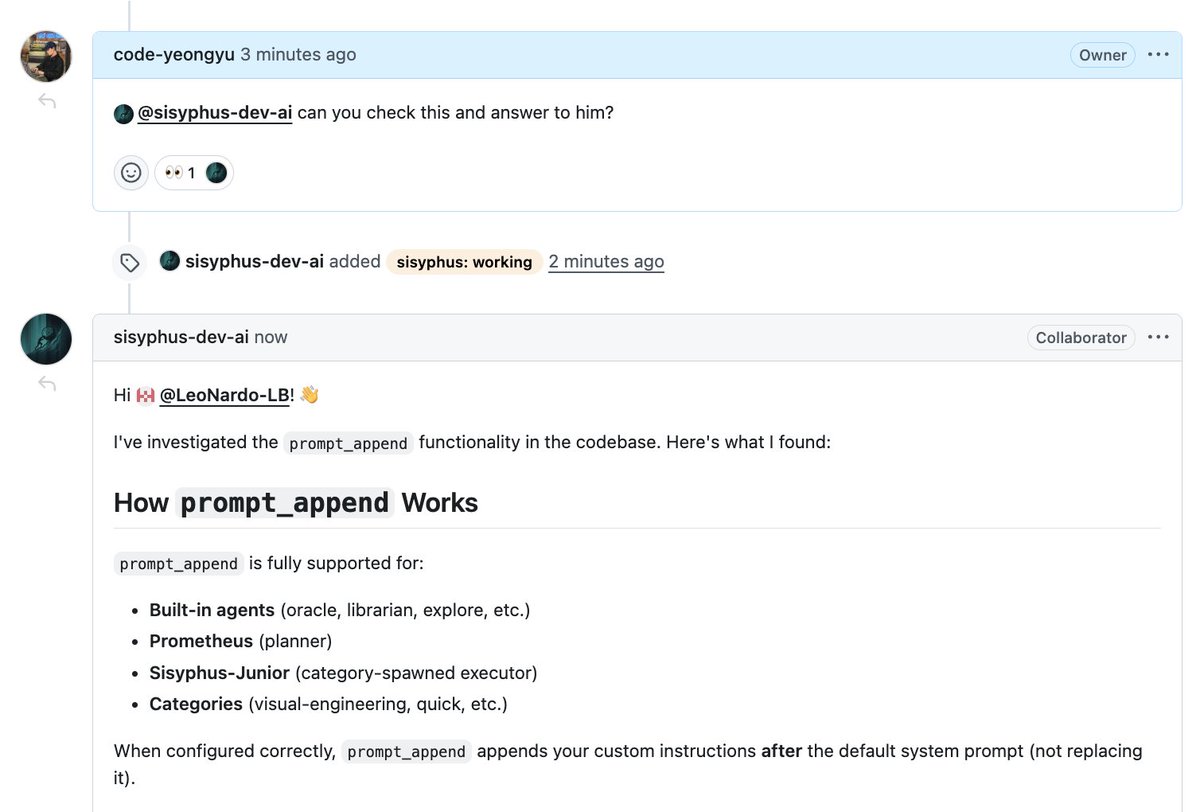Open code-yeongyu's avatar image
The width and height of the screenshot is (1200, 812).
(x=45, y=56)
